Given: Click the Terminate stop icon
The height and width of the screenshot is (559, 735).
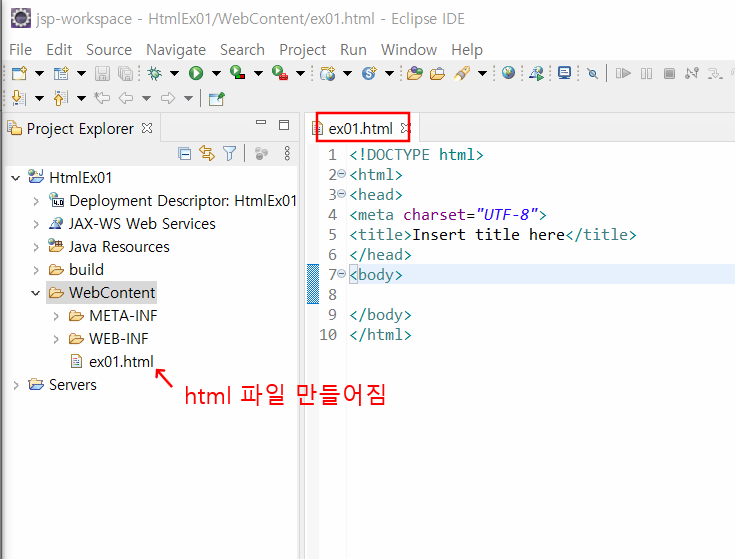Looking at the screenshot, I should pos(669,73).
